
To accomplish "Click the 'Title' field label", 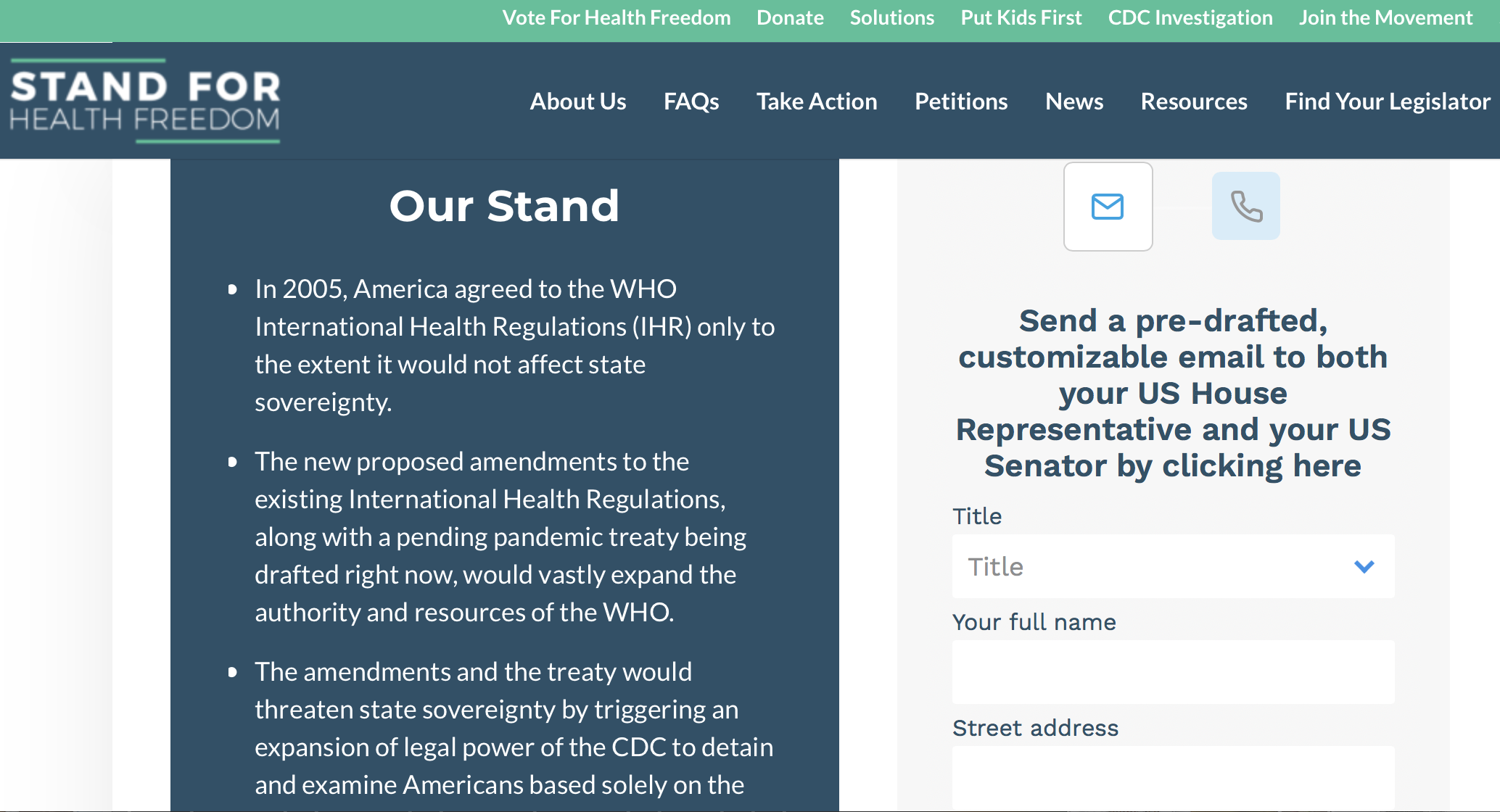I will (x=976, y=516).
